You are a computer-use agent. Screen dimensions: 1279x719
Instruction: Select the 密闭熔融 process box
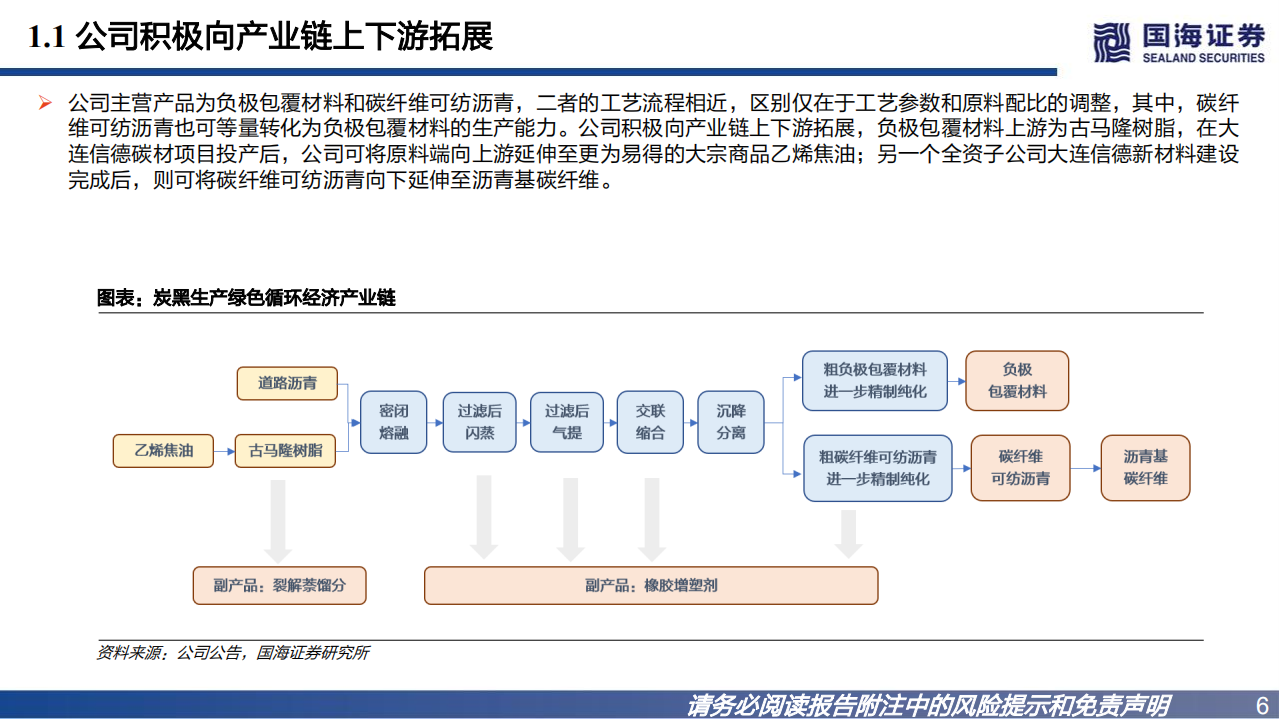click(x=393, y=421)
